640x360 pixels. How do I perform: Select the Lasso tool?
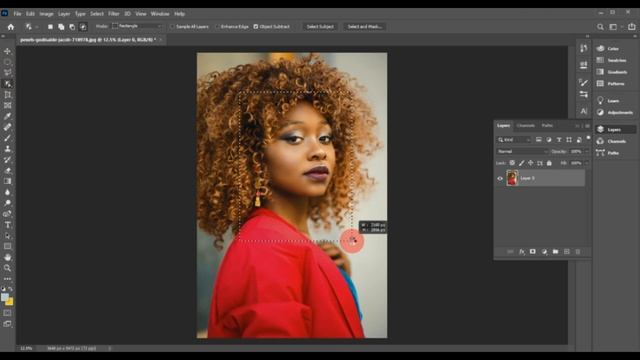7,73
